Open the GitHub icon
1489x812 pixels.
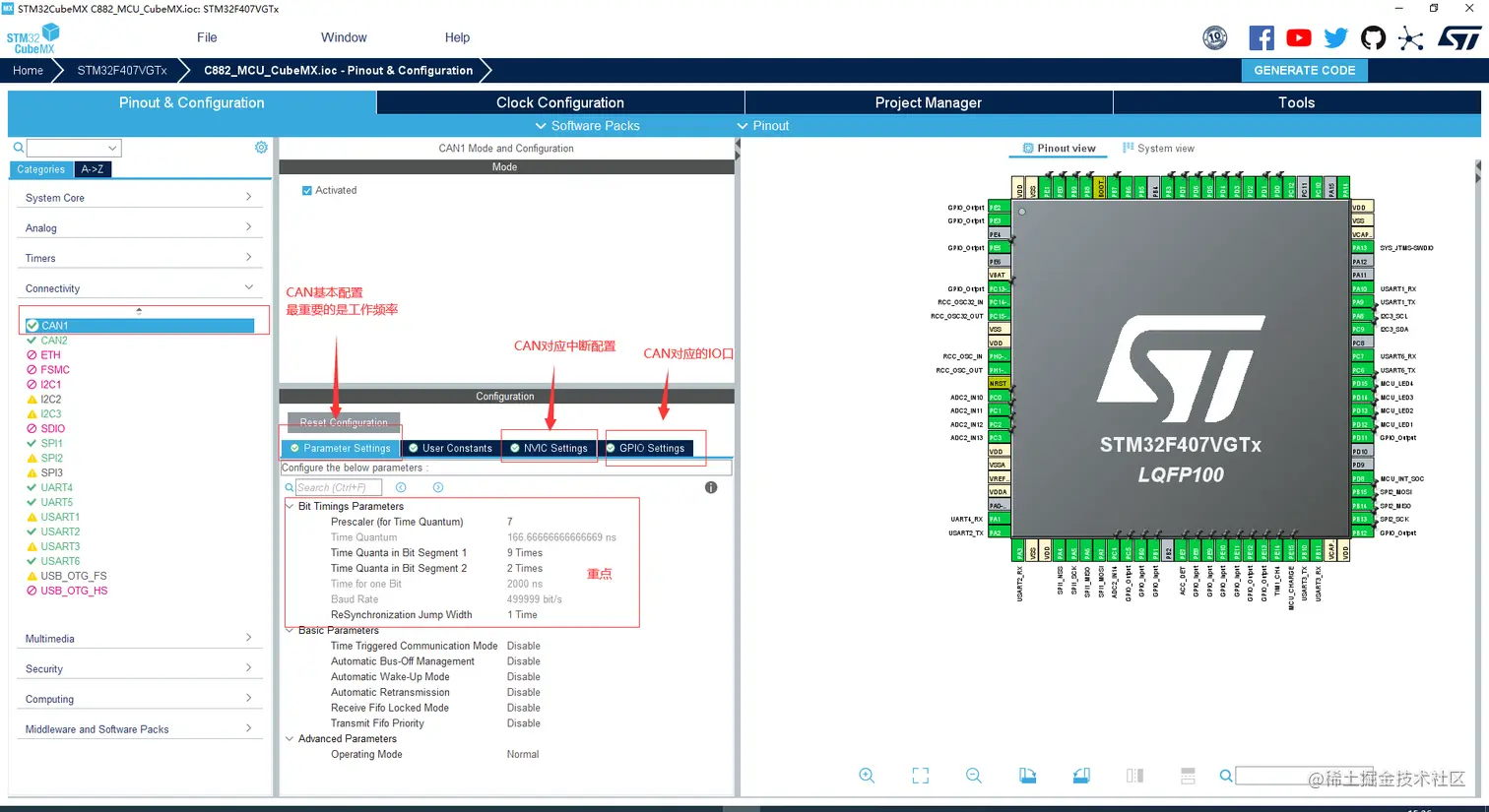coord(1373,38)
